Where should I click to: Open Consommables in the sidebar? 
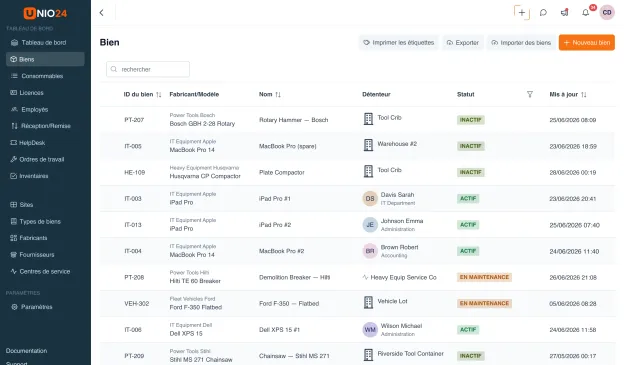click(x=45, y=76)
